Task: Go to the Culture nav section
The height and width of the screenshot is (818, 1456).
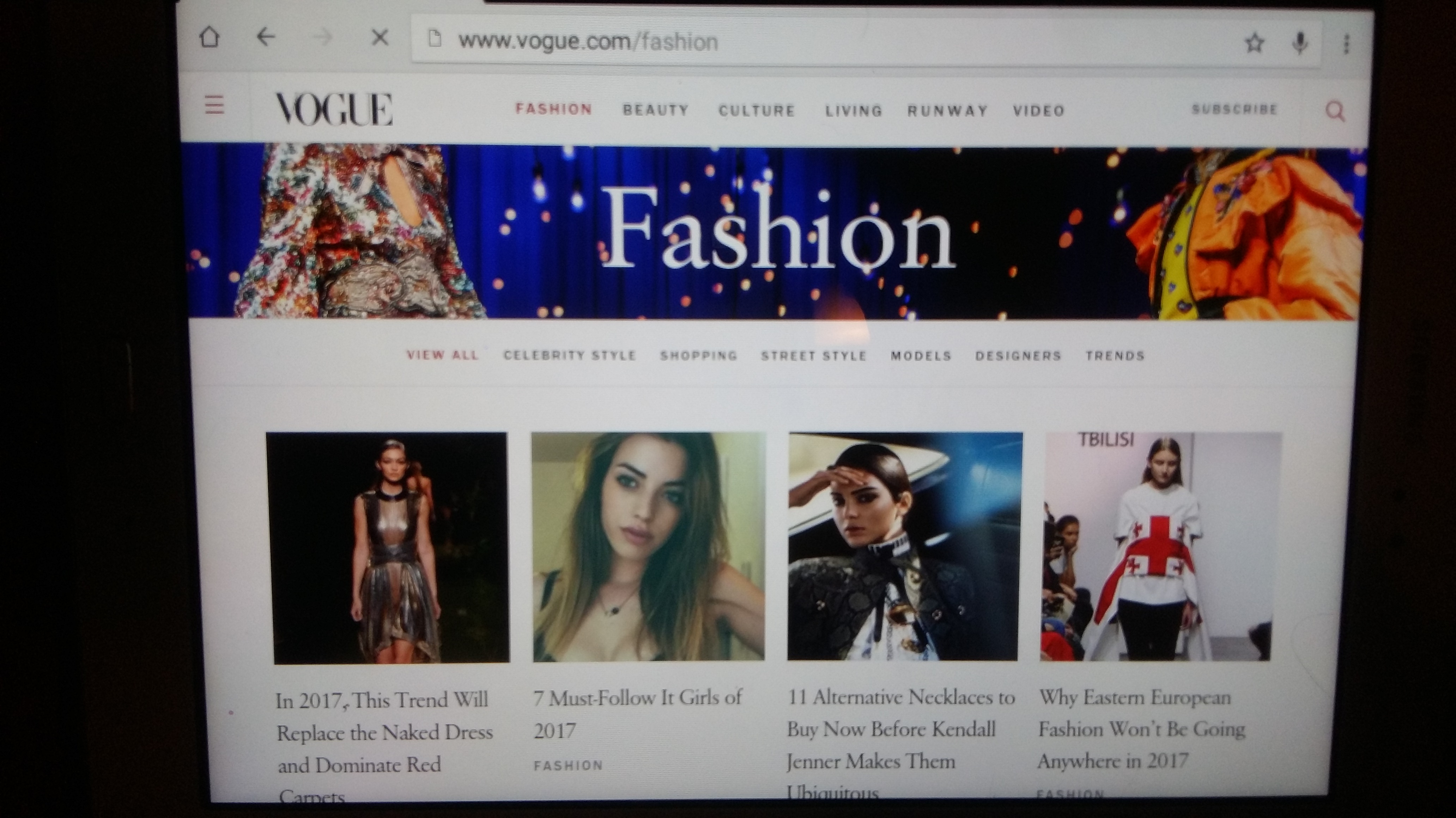Action: pos(756,111)
